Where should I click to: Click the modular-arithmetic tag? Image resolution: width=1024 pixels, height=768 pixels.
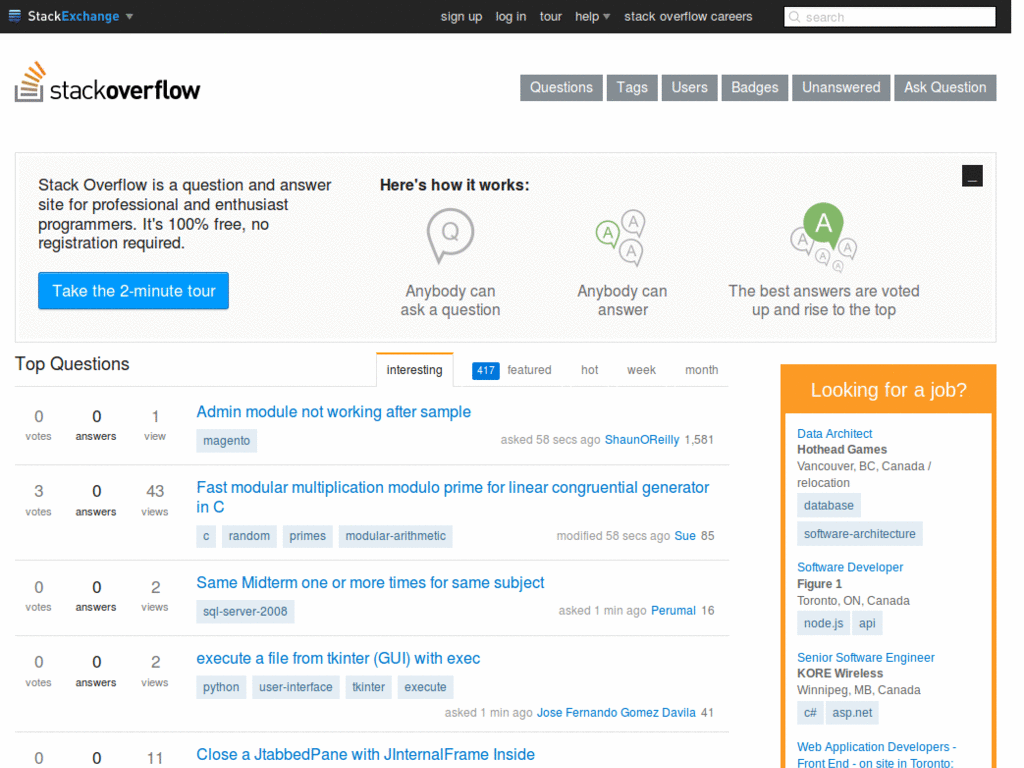(395, 536)
